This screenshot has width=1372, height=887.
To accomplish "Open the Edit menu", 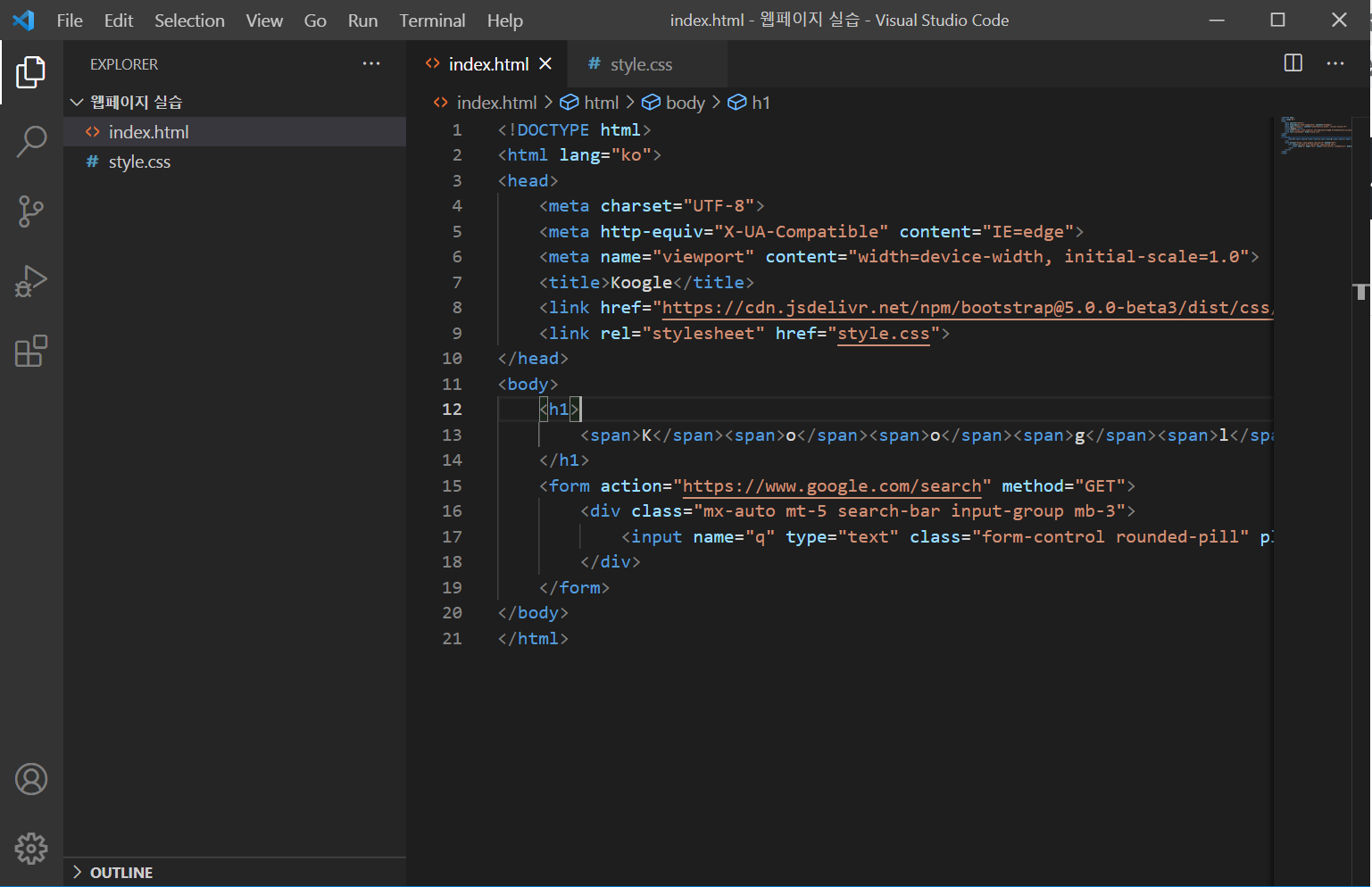I will pyautogui.click(x=119, y=20).
